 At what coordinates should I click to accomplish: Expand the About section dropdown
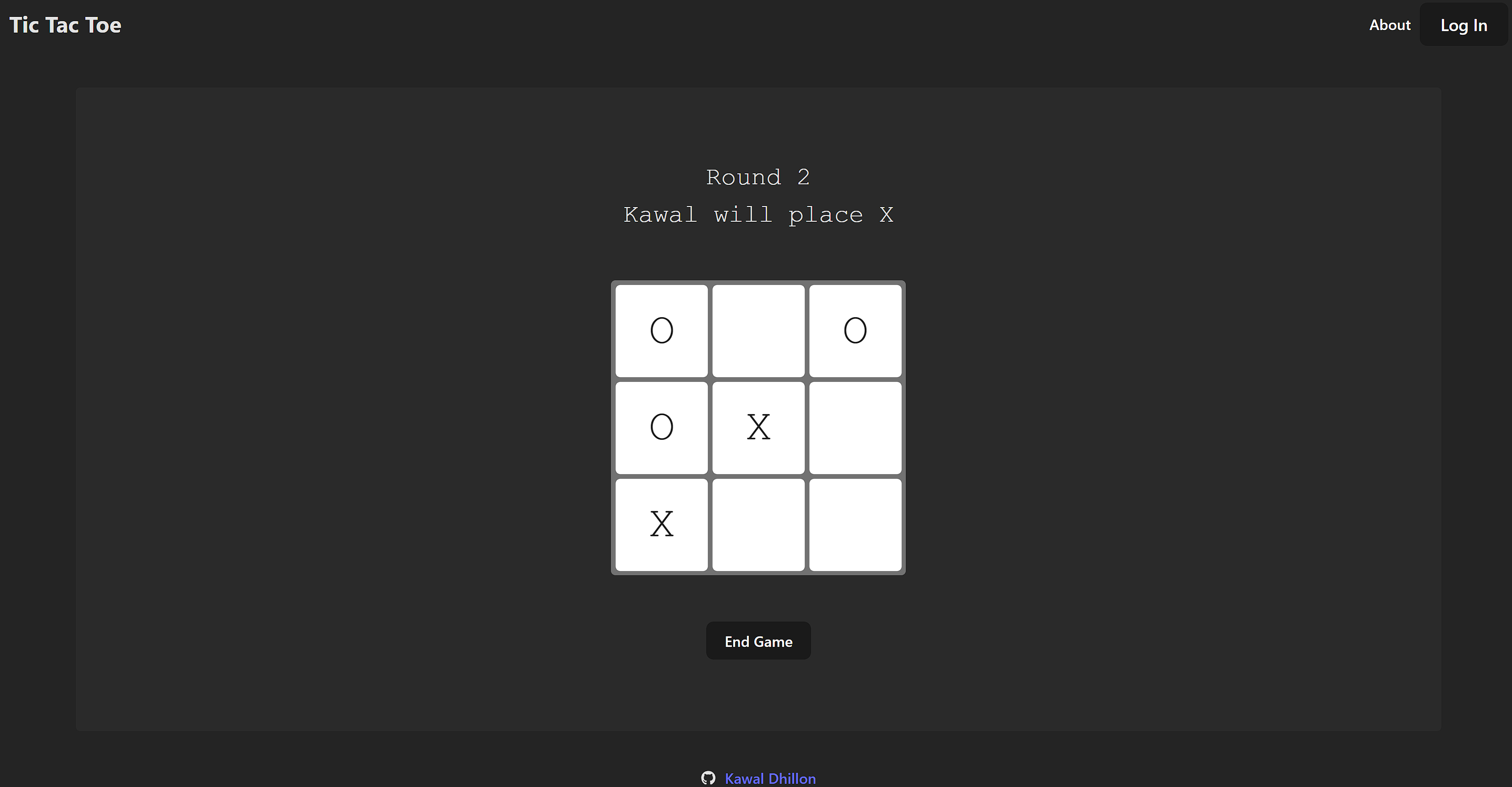(1390, 25)
